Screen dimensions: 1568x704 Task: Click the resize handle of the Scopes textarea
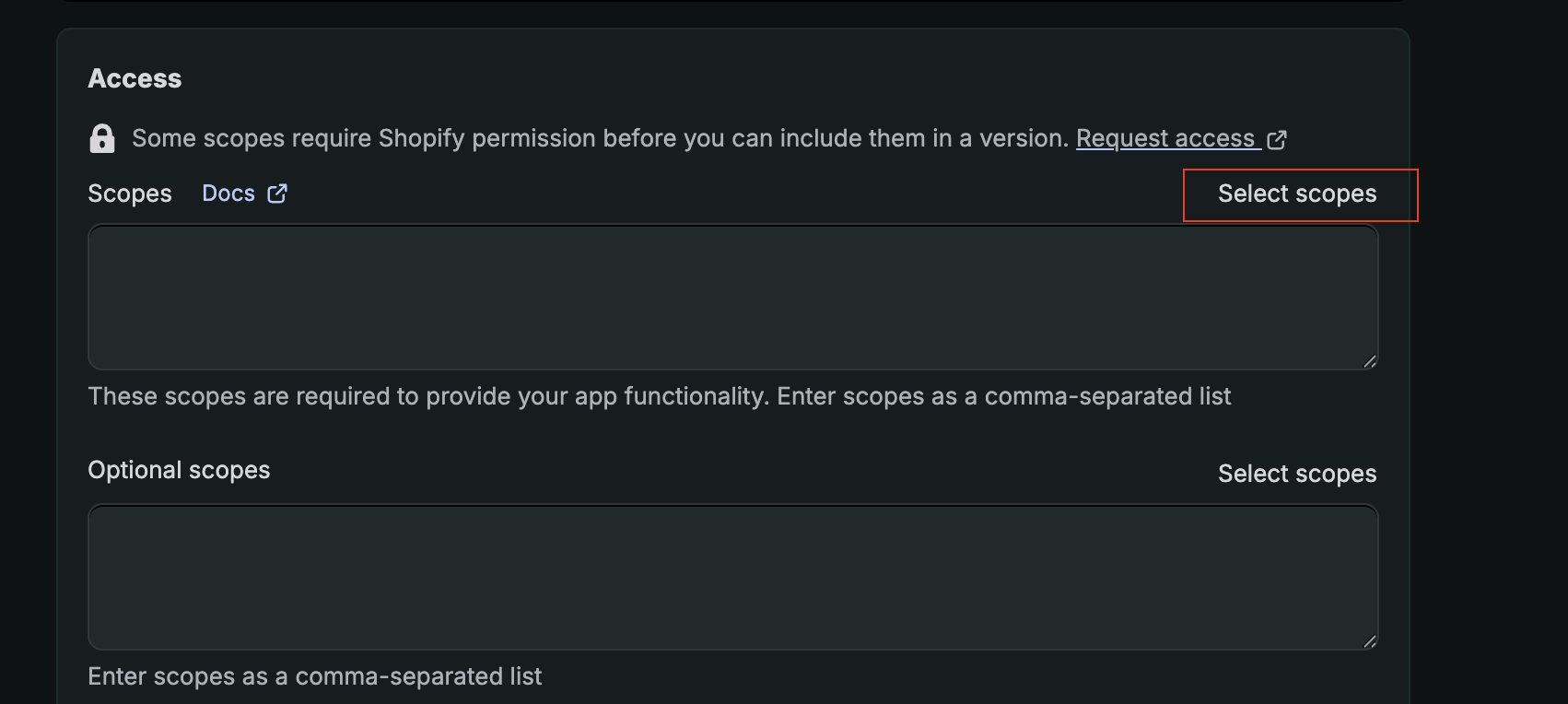[x=1370, y=362]
